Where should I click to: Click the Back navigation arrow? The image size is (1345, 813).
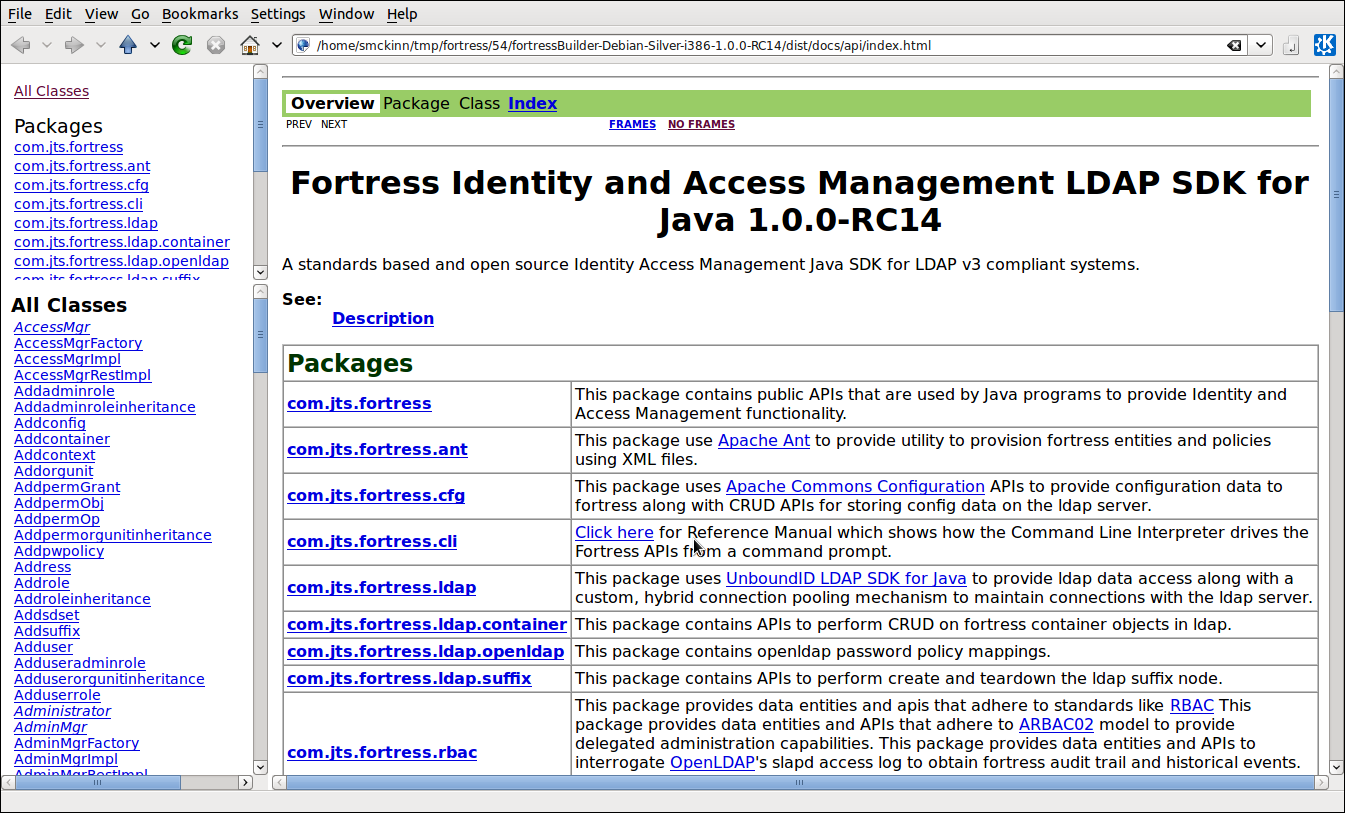point(20,45)
